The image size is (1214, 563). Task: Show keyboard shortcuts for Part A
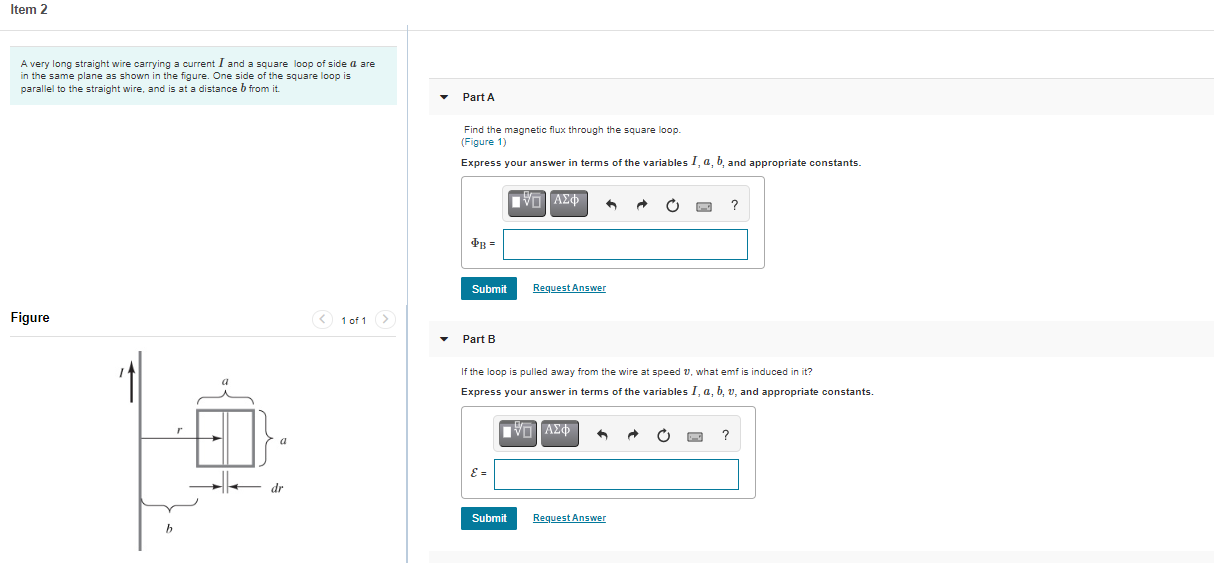point(704,206)
